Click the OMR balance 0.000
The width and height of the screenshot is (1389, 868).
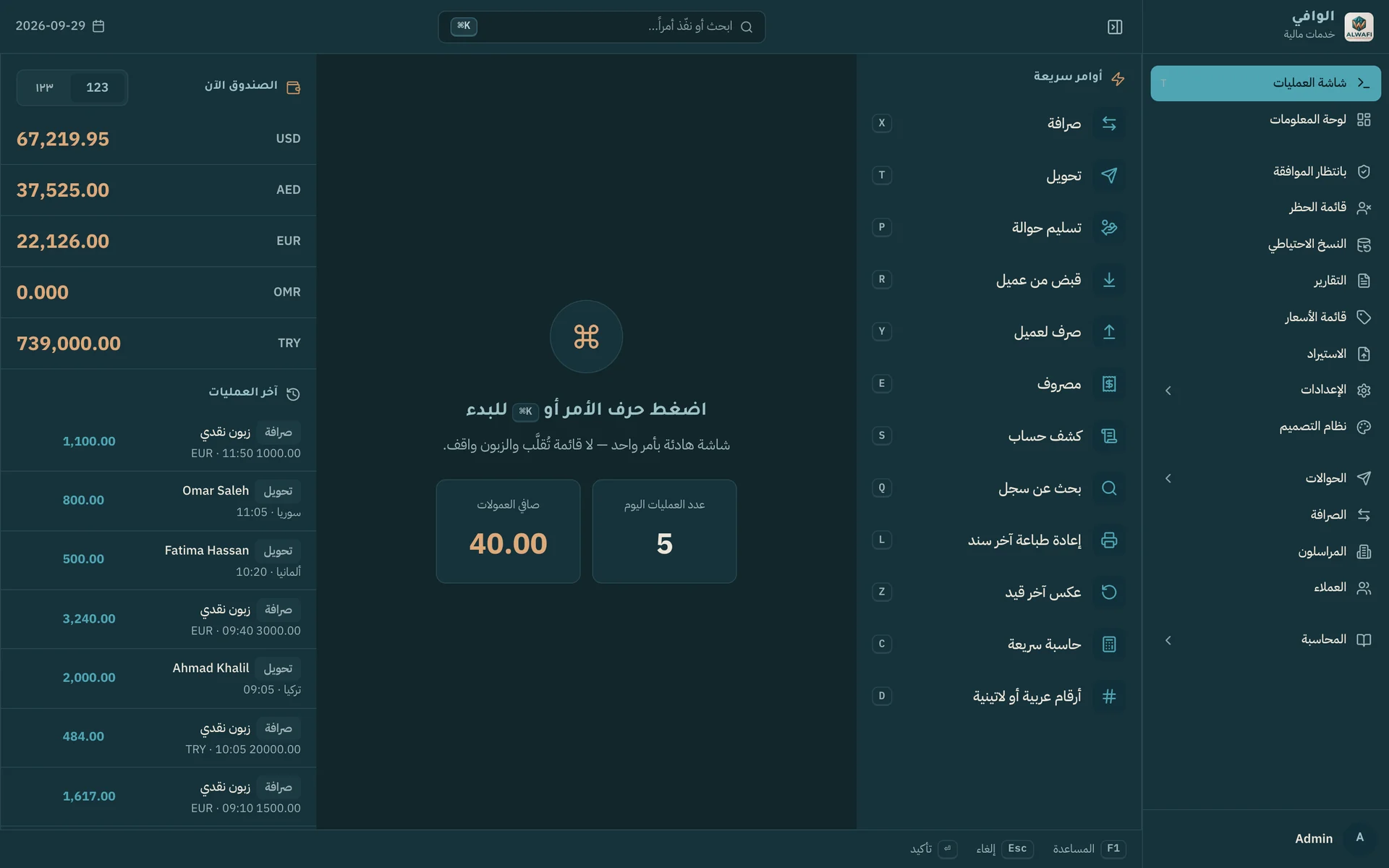[43, 293]
